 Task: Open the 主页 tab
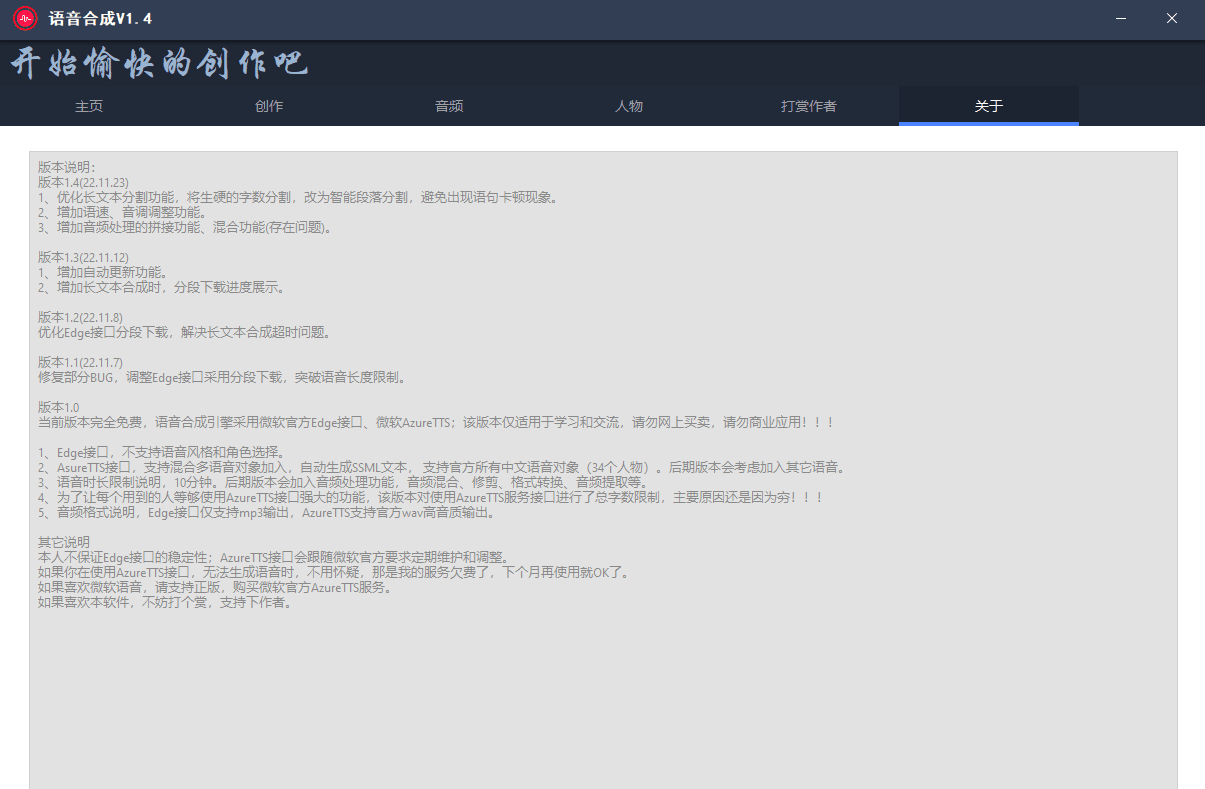click(89, 105)
